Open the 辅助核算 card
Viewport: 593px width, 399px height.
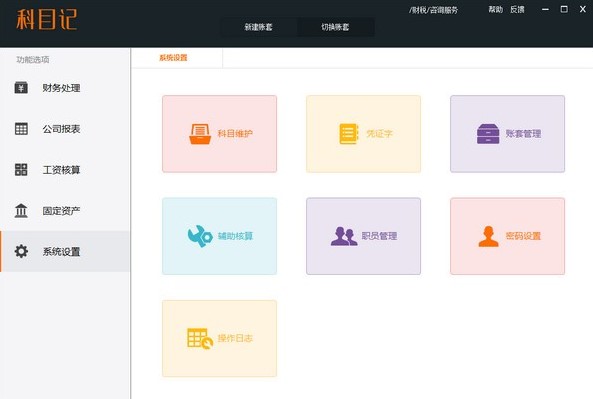coord(219,236)
